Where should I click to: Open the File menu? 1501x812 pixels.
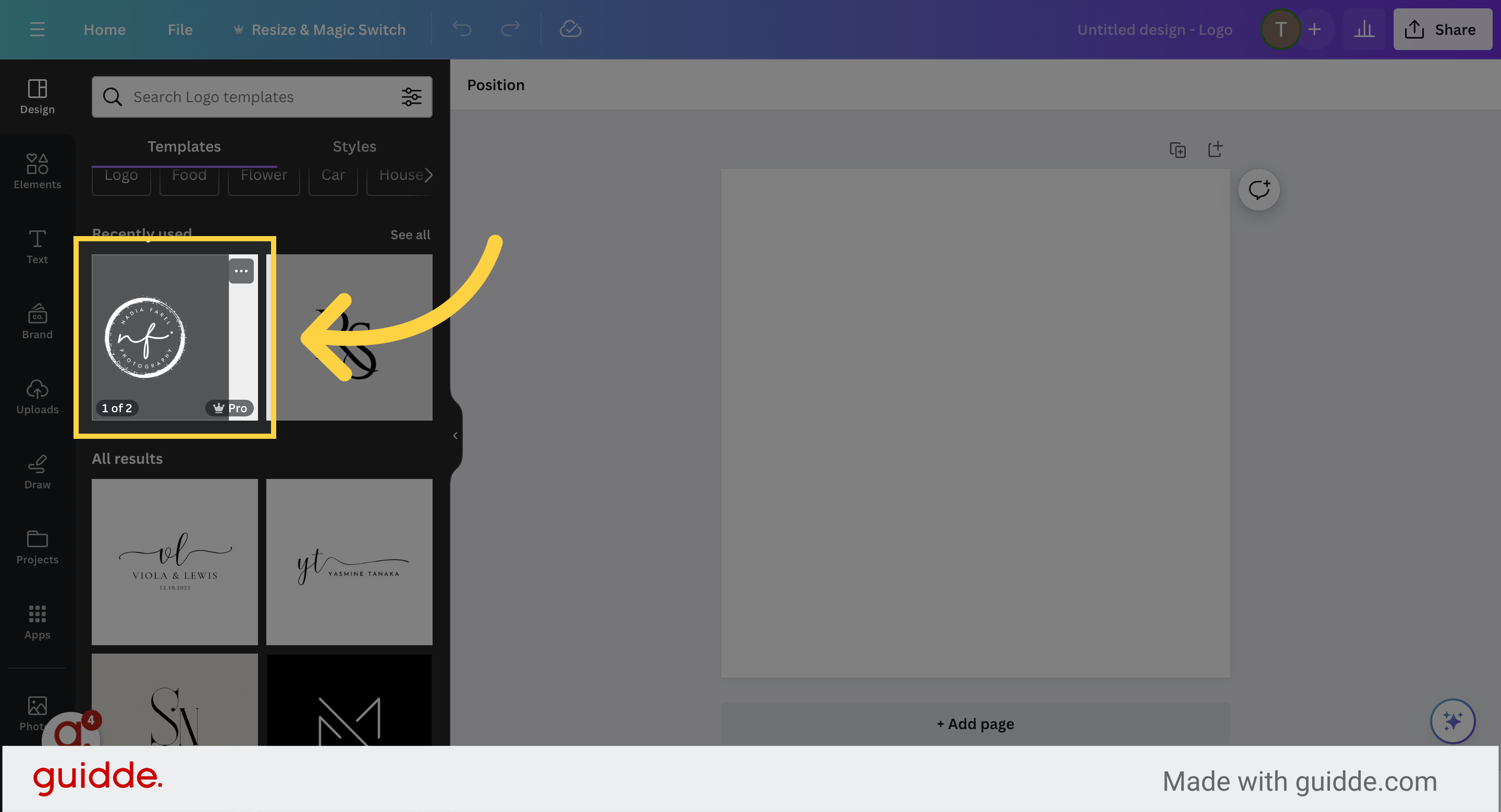180,29
